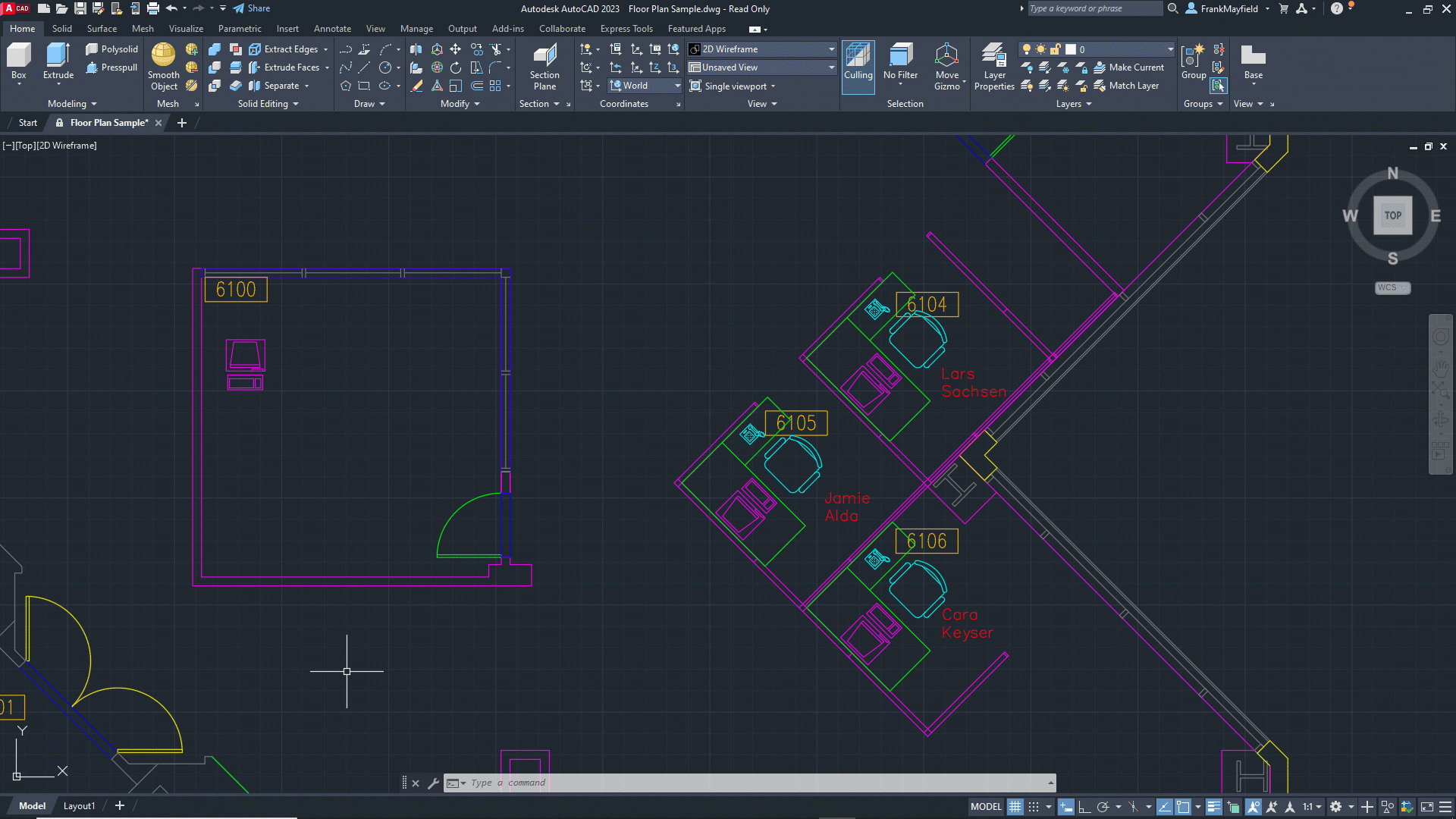
Task: Toggle Culling selection option
Action: [858, 57]
